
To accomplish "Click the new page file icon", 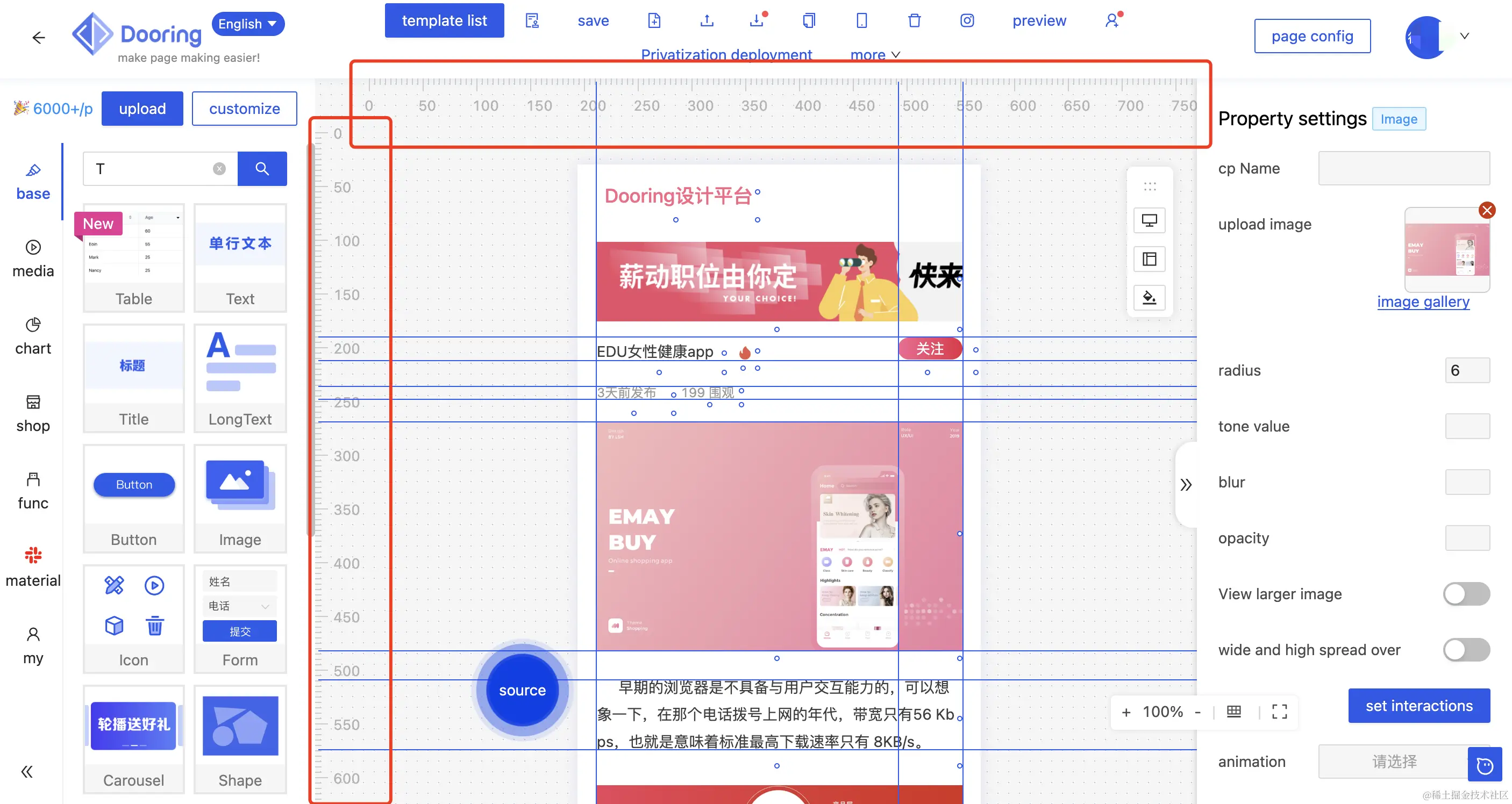I will pos(654,20).
